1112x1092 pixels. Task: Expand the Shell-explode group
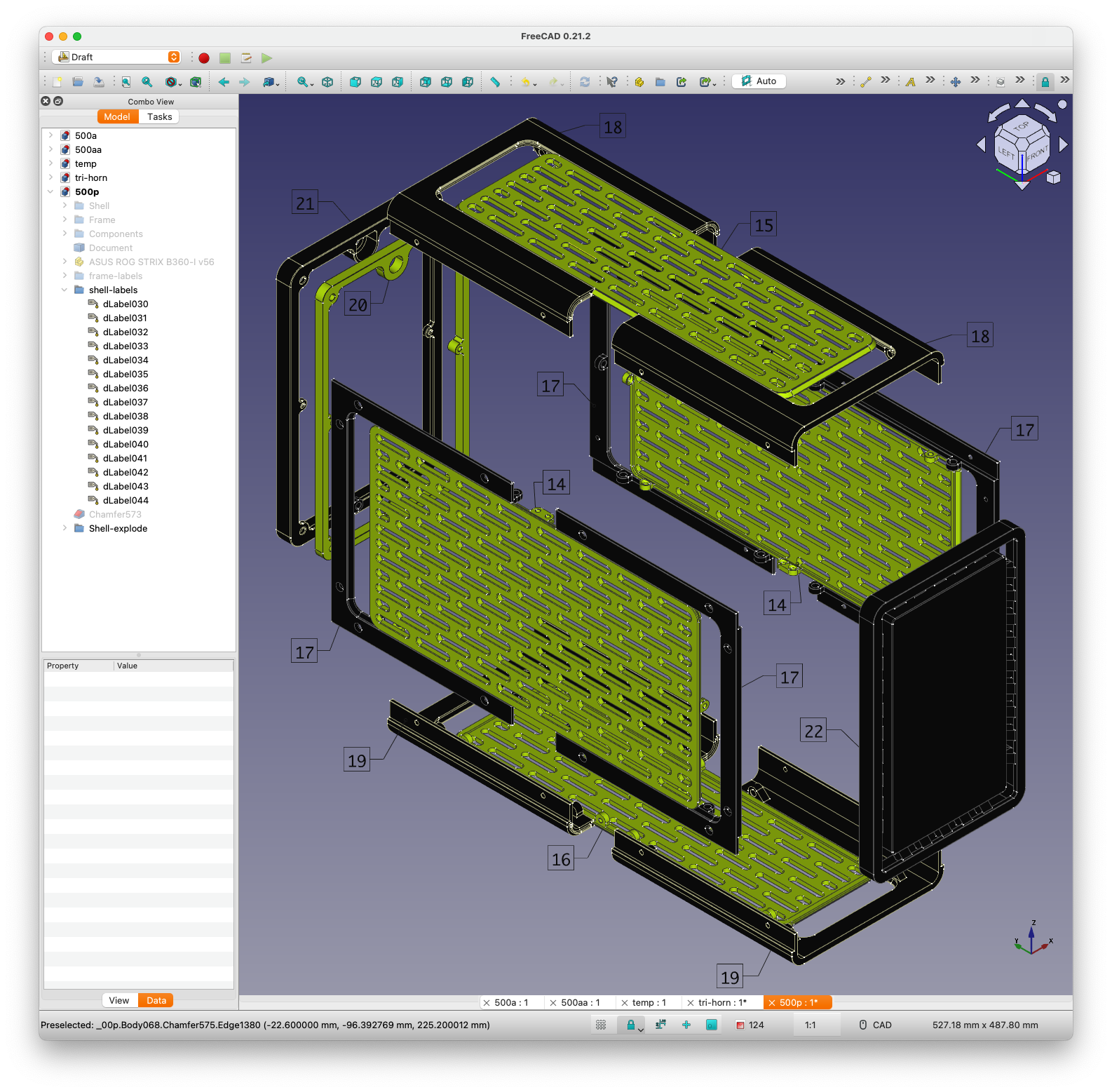[65, 528]
